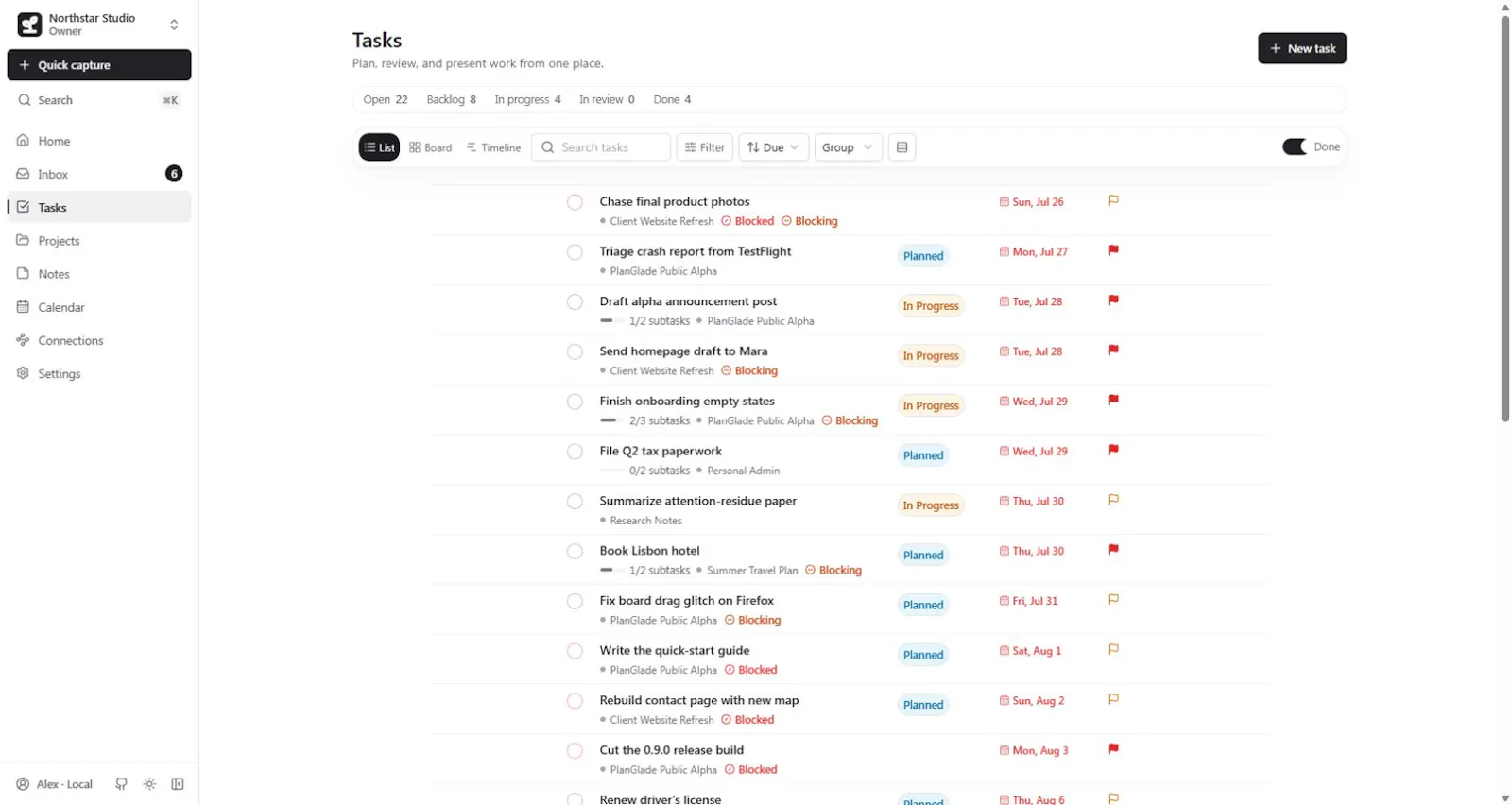Image resolution: width=1512 pixels, height=805 pixels.
Task: Click the flag on Cut the 0.9.0 release build
Action: point(1113,749)
